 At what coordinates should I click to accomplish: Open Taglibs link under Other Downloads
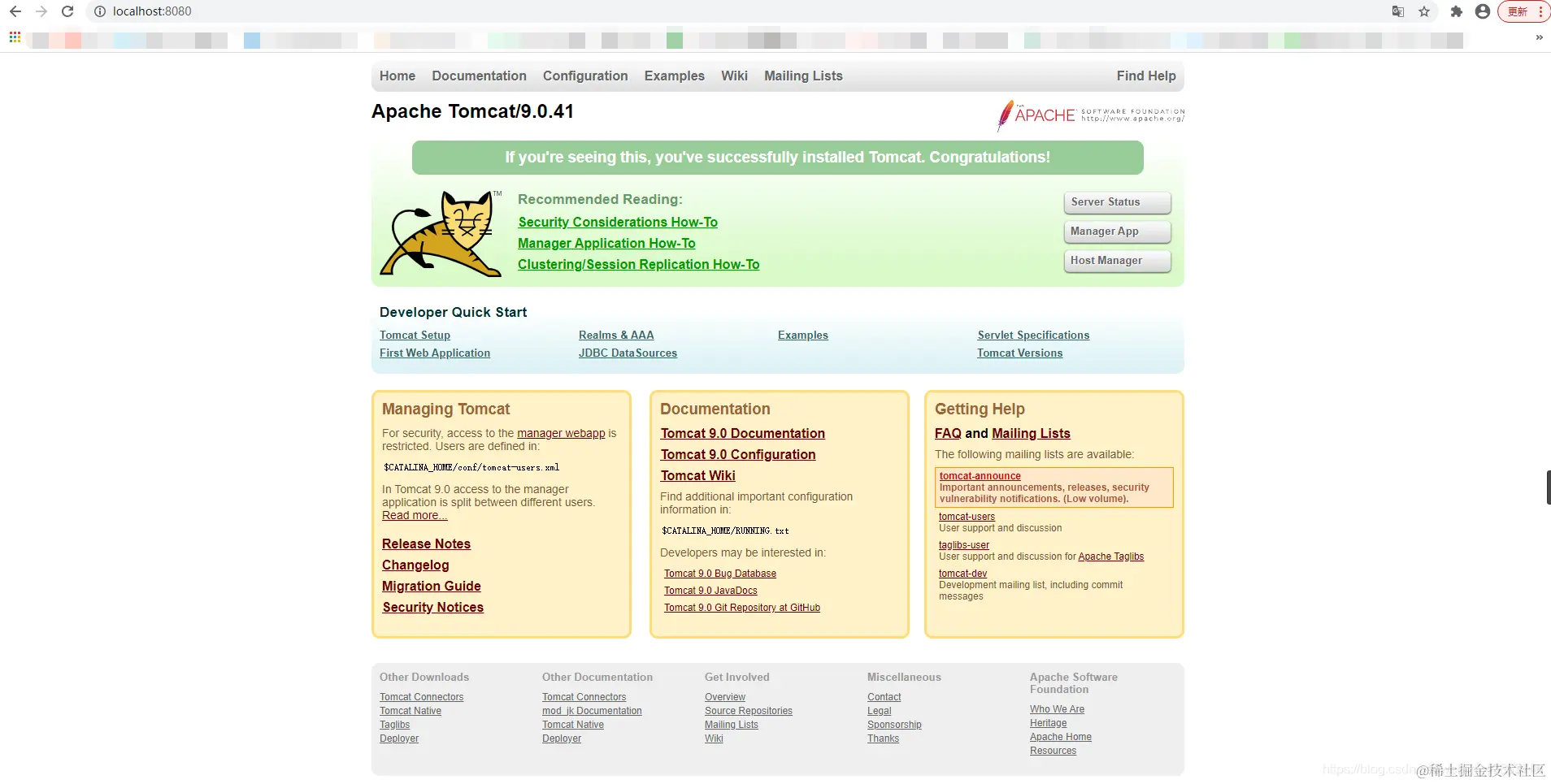(x=394, y=725)
